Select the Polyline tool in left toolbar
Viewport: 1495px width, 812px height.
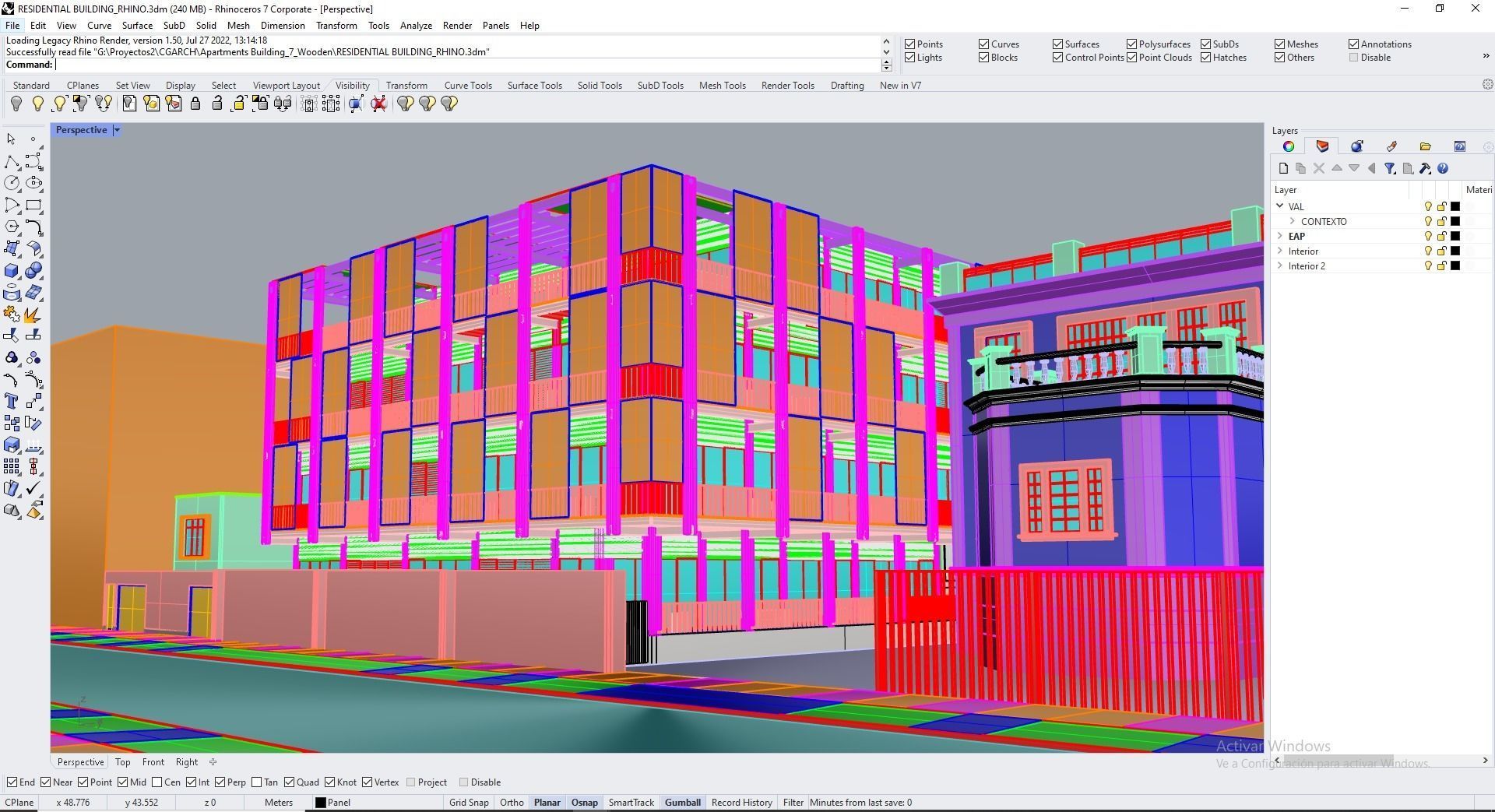point(12,162)
